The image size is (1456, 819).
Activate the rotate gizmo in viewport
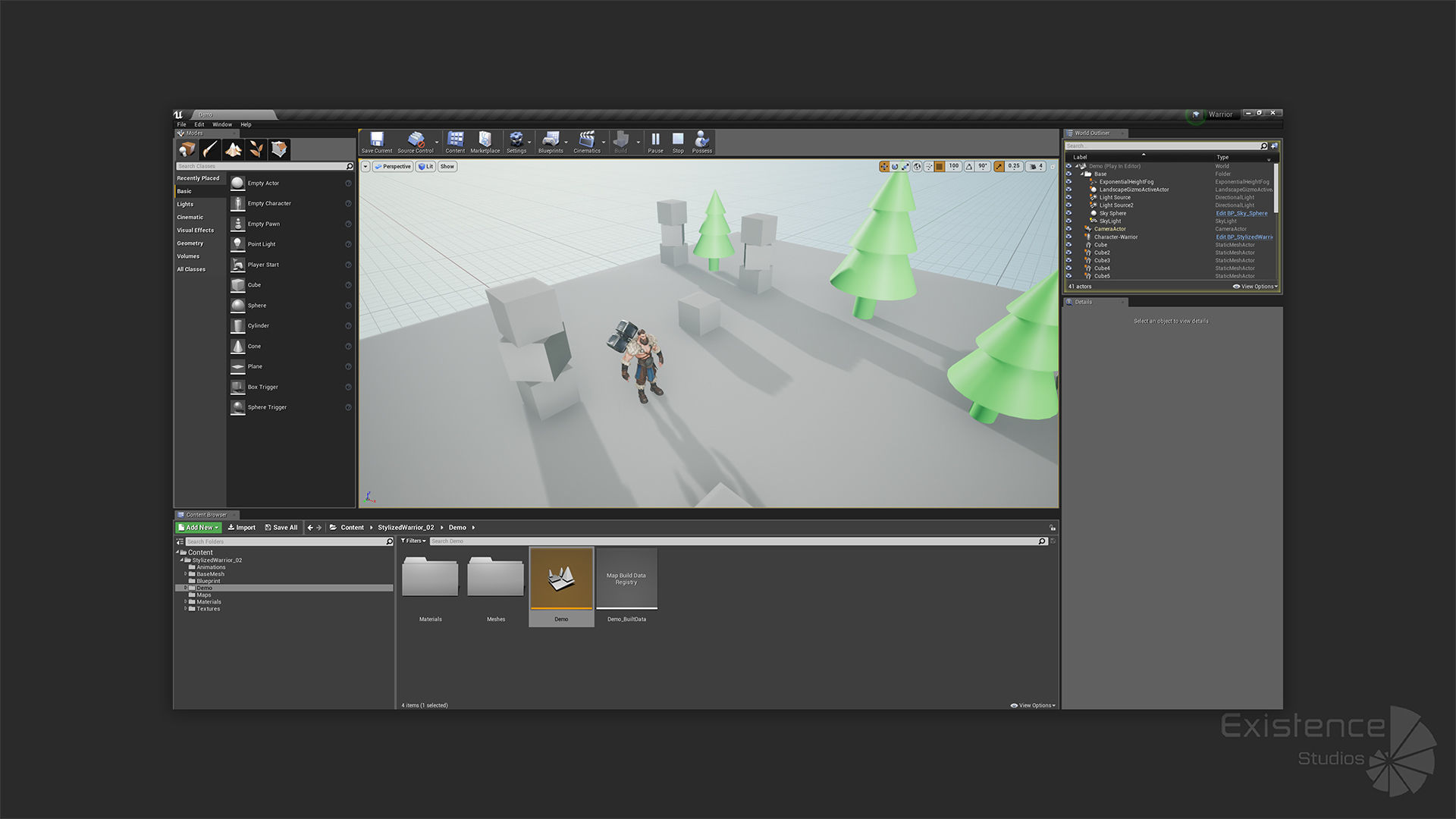895,167
